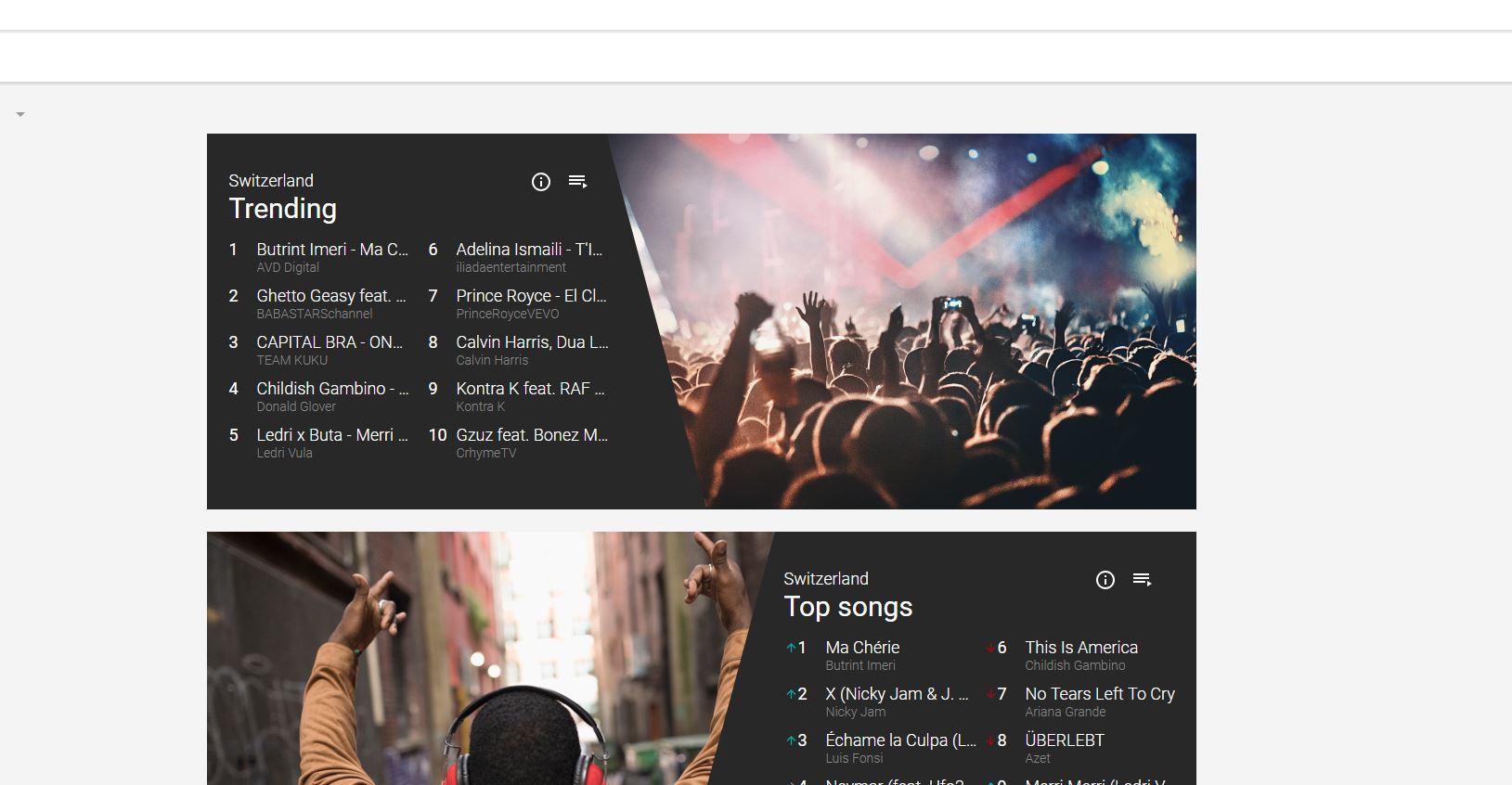Click the Top songs heading
1512x785 pixels.
point(847,607)
